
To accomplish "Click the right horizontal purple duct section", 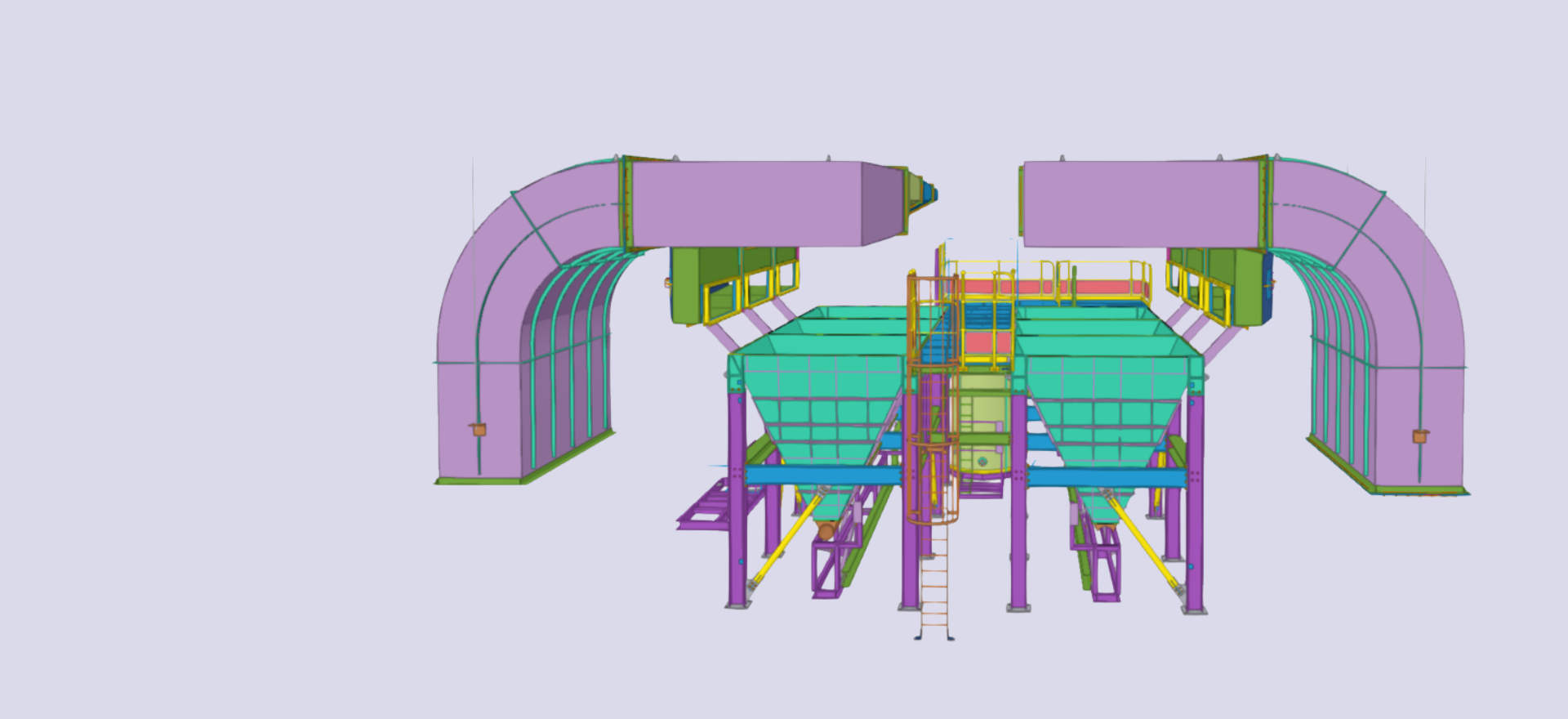I will pyautogui.click(x=1139, y=203).
